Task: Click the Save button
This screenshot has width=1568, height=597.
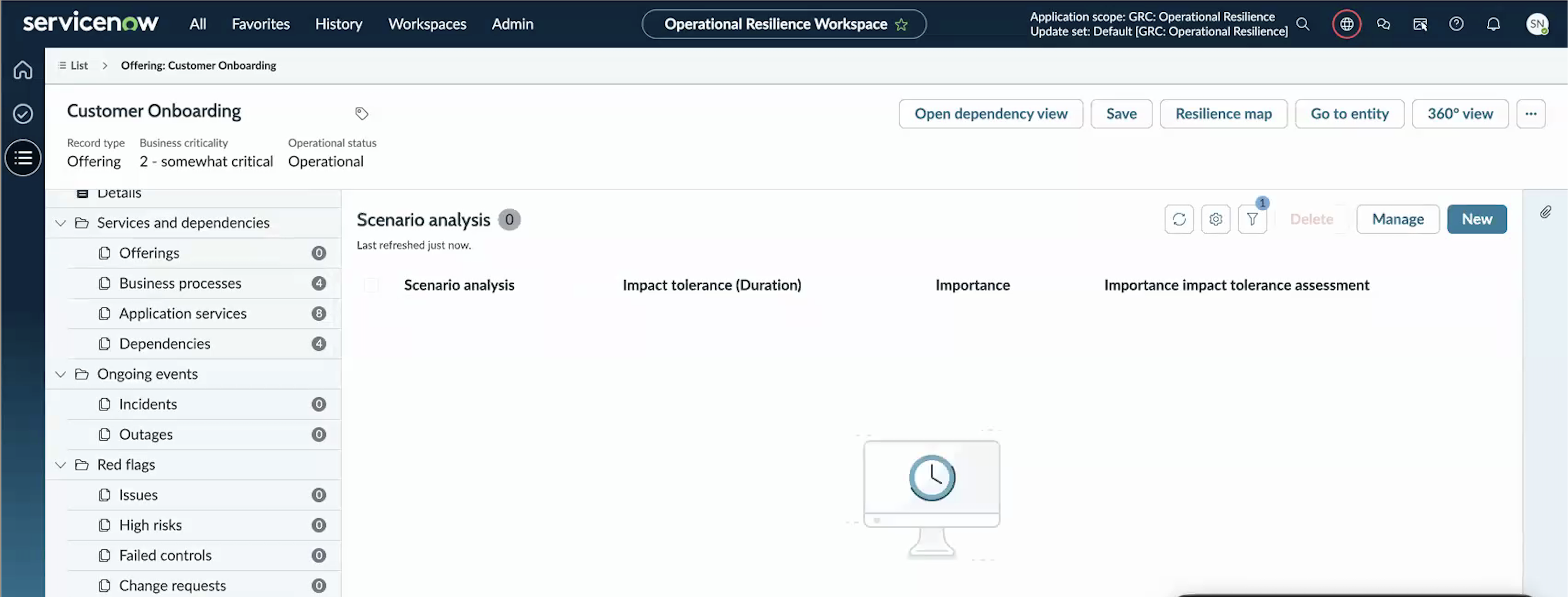Action: point(1121,114)
